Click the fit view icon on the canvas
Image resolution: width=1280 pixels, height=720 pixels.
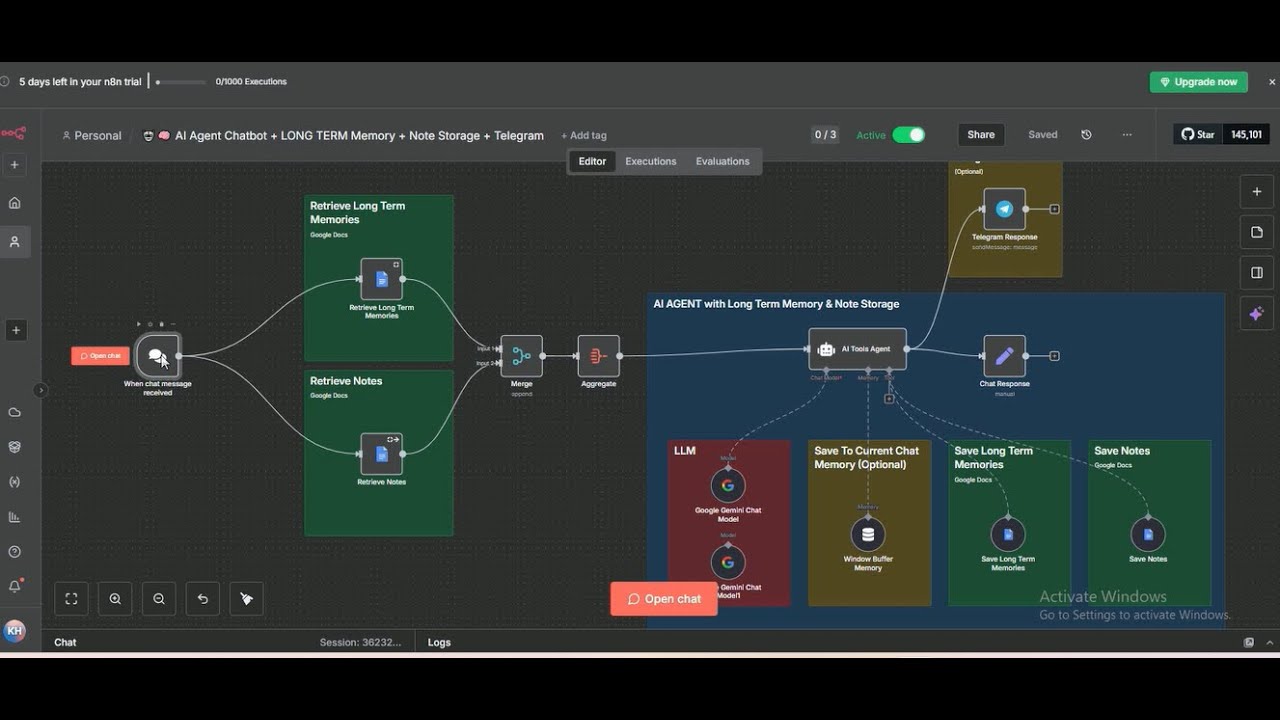71,599
